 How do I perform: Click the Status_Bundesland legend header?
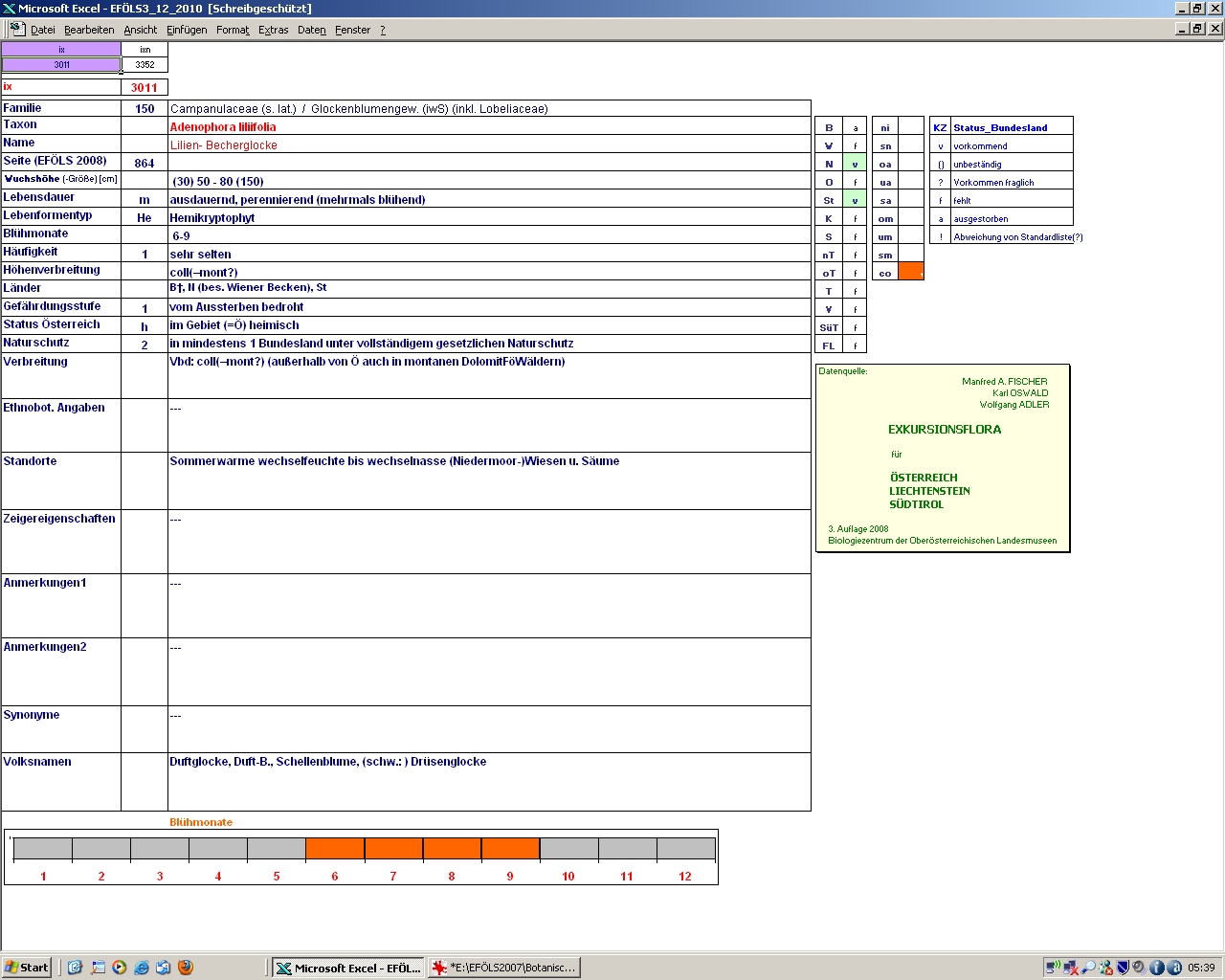(1000, 127)
